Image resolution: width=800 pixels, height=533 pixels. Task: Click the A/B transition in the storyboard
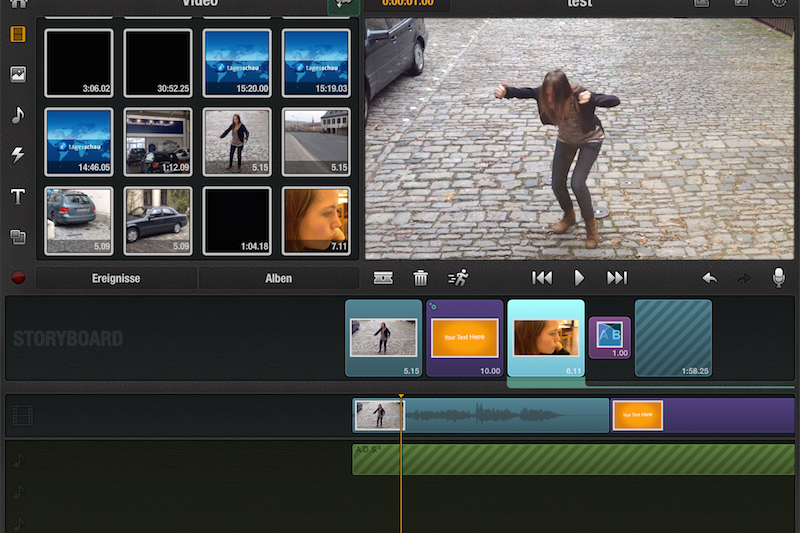click(x=609, y=337)
